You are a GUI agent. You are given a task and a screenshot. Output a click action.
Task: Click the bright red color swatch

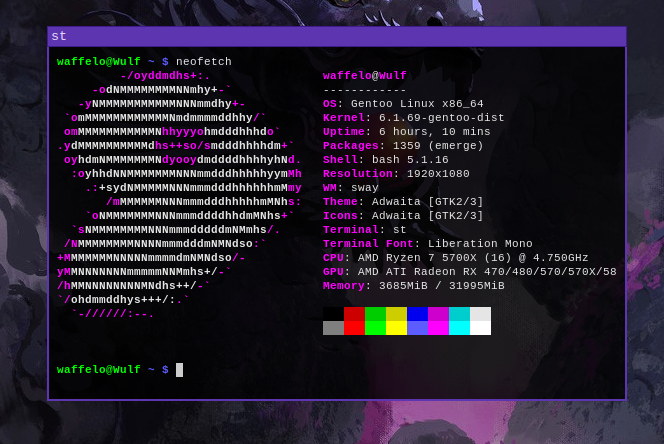(x=354, y=328)
